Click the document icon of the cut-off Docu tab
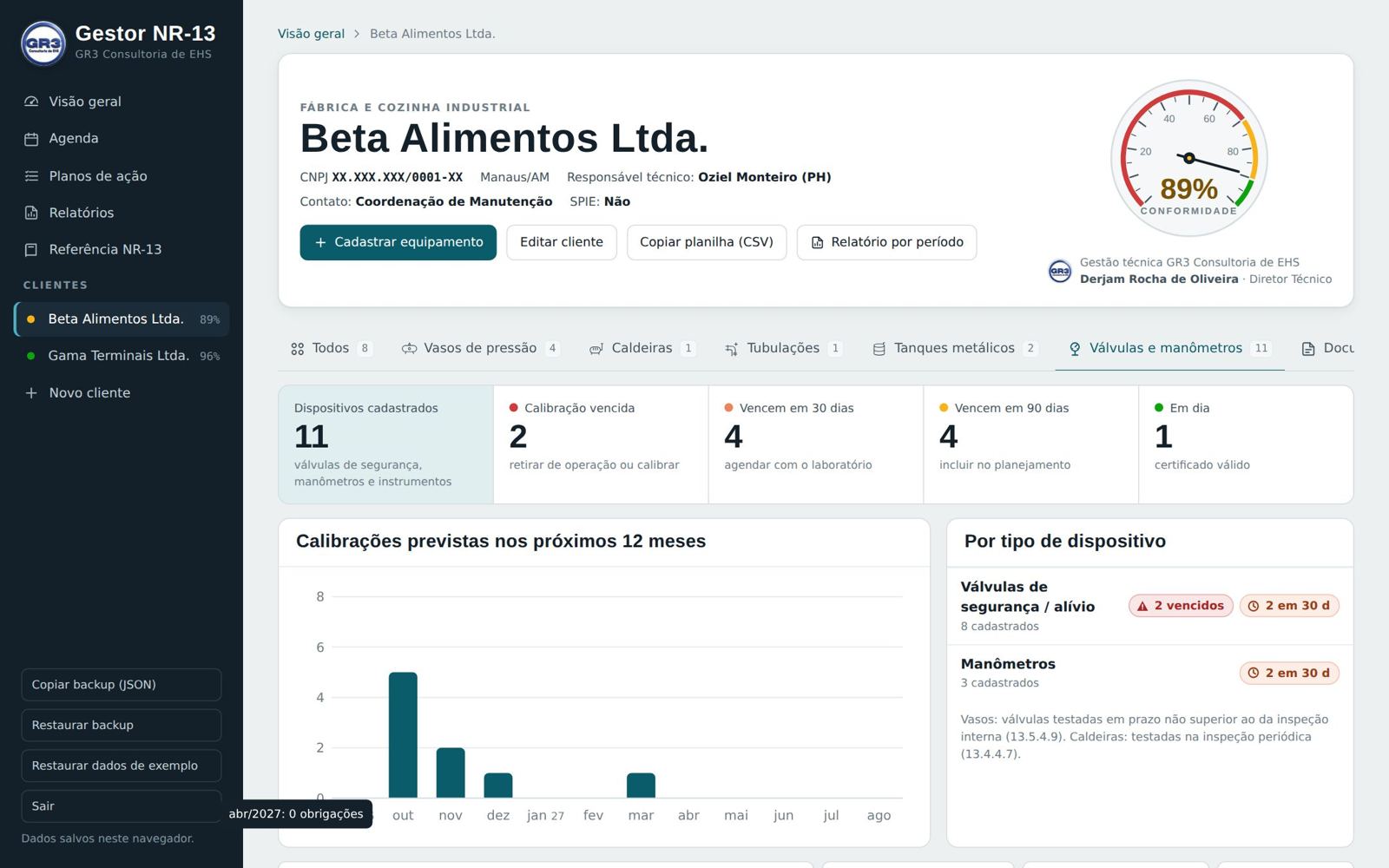Viewport: 1389px width, 868px height. tap(1308, 349)
